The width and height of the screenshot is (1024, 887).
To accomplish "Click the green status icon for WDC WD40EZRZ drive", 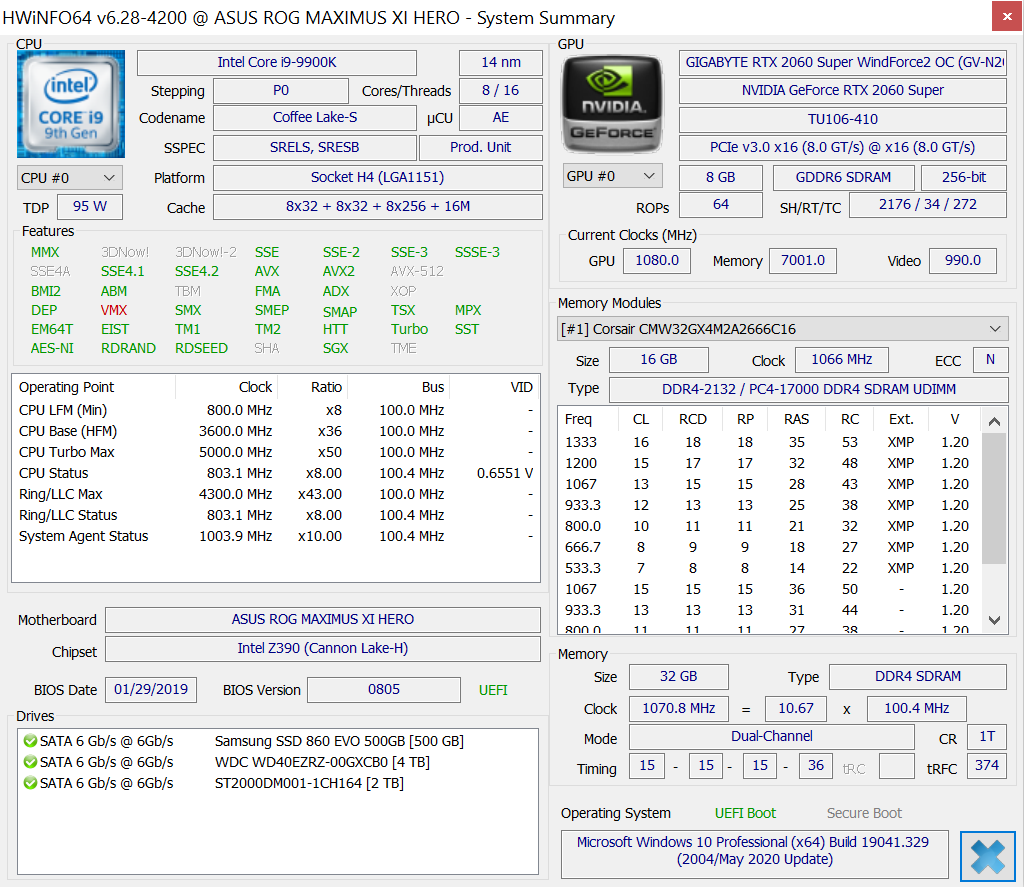I will pos(30,762).
